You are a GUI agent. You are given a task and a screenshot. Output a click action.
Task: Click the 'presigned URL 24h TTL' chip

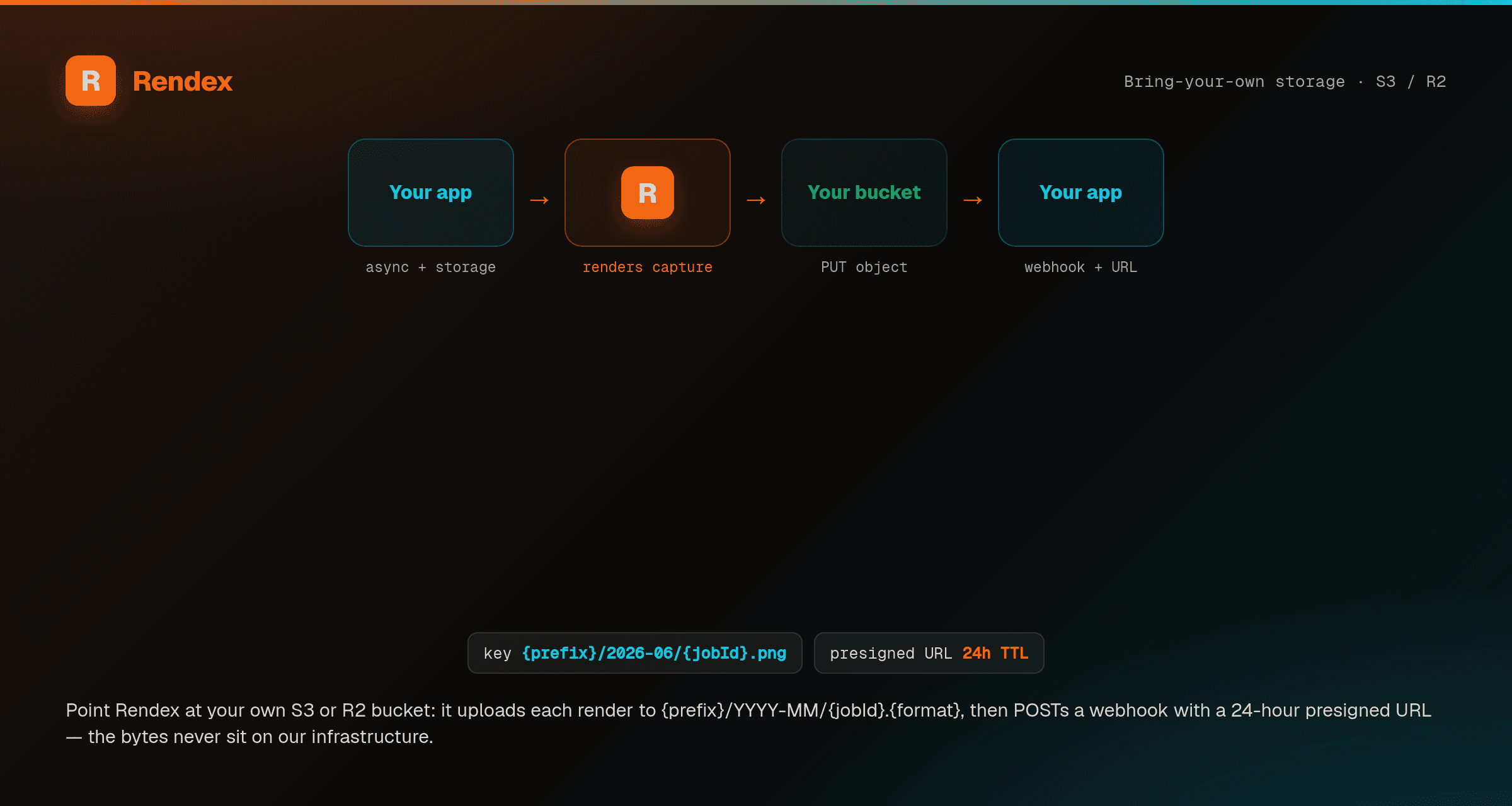click(x=929, y=653)
